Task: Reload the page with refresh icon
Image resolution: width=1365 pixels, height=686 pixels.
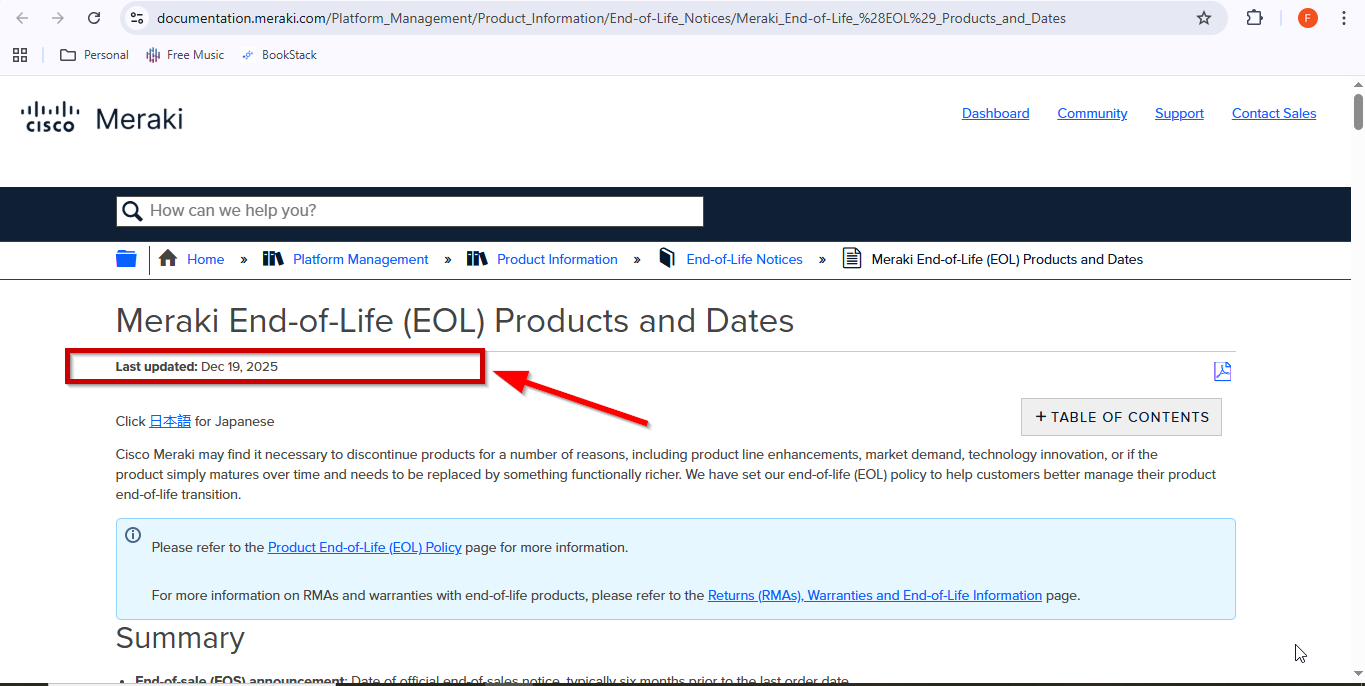Action: click(x=94, y=18)
